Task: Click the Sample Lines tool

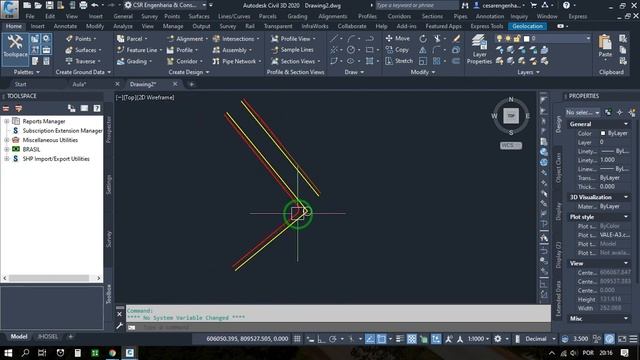Action: [292, 50]
